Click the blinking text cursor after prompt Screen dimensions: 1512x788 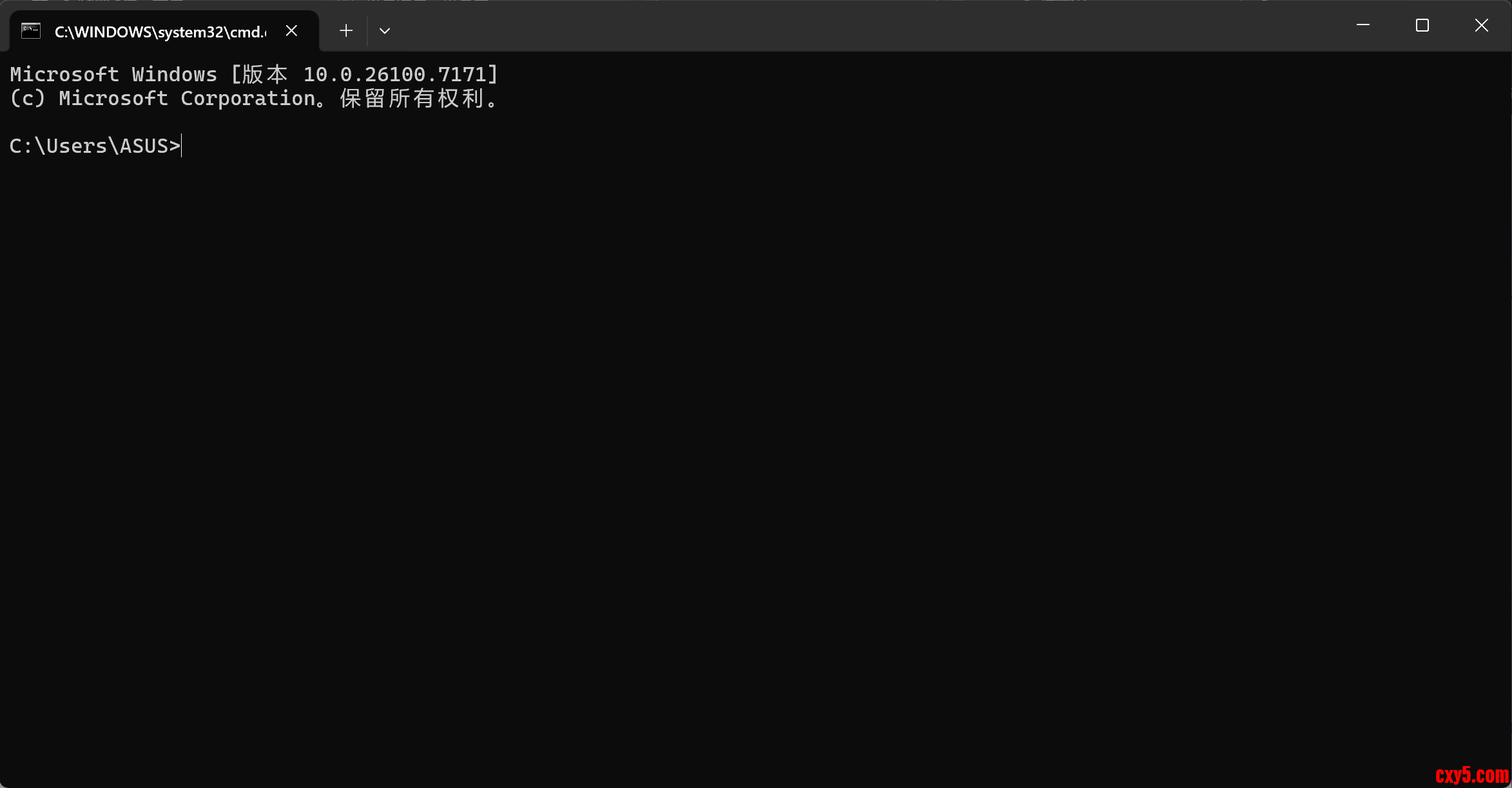click(x=182, y=146)
